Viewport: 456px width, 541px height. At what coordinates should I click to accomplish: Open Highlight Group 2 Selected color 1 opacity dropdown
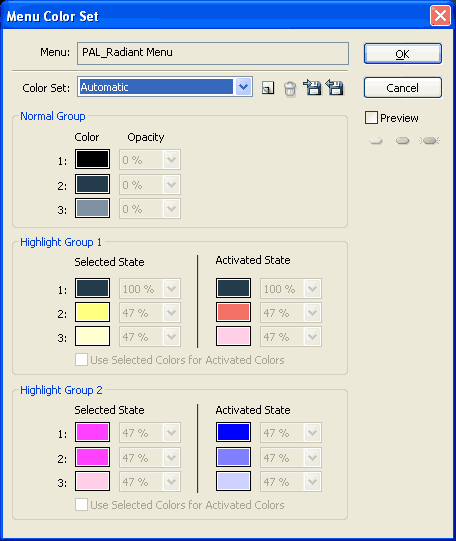click(150, 432)
